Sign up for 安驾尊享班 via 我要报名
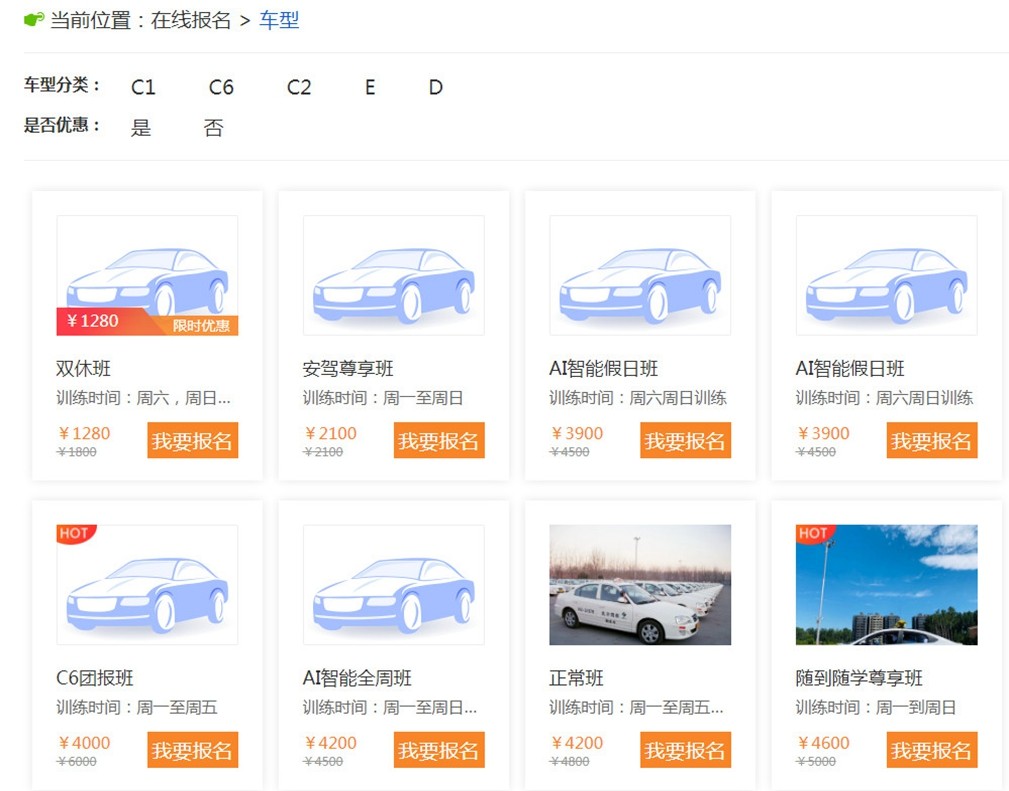The image size is (1009, 791). tap(439, 441)
